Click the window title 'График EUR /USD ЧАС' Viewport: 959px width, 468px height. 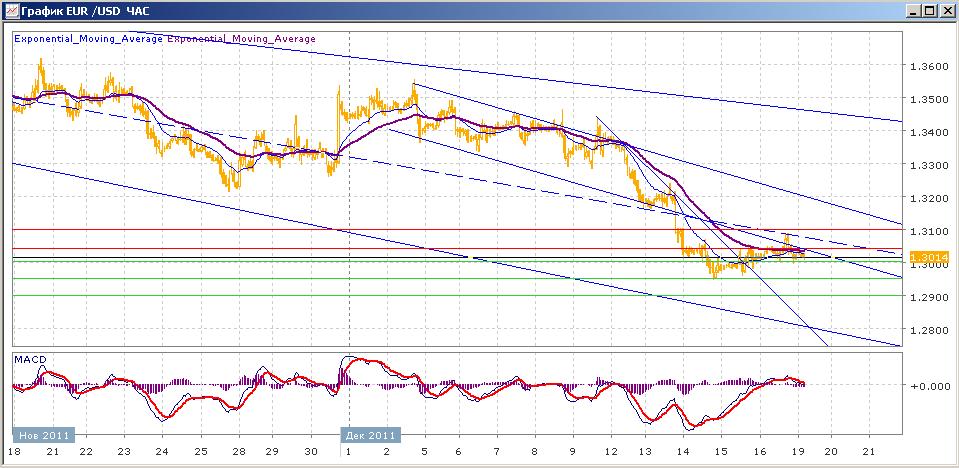(84, 11)
